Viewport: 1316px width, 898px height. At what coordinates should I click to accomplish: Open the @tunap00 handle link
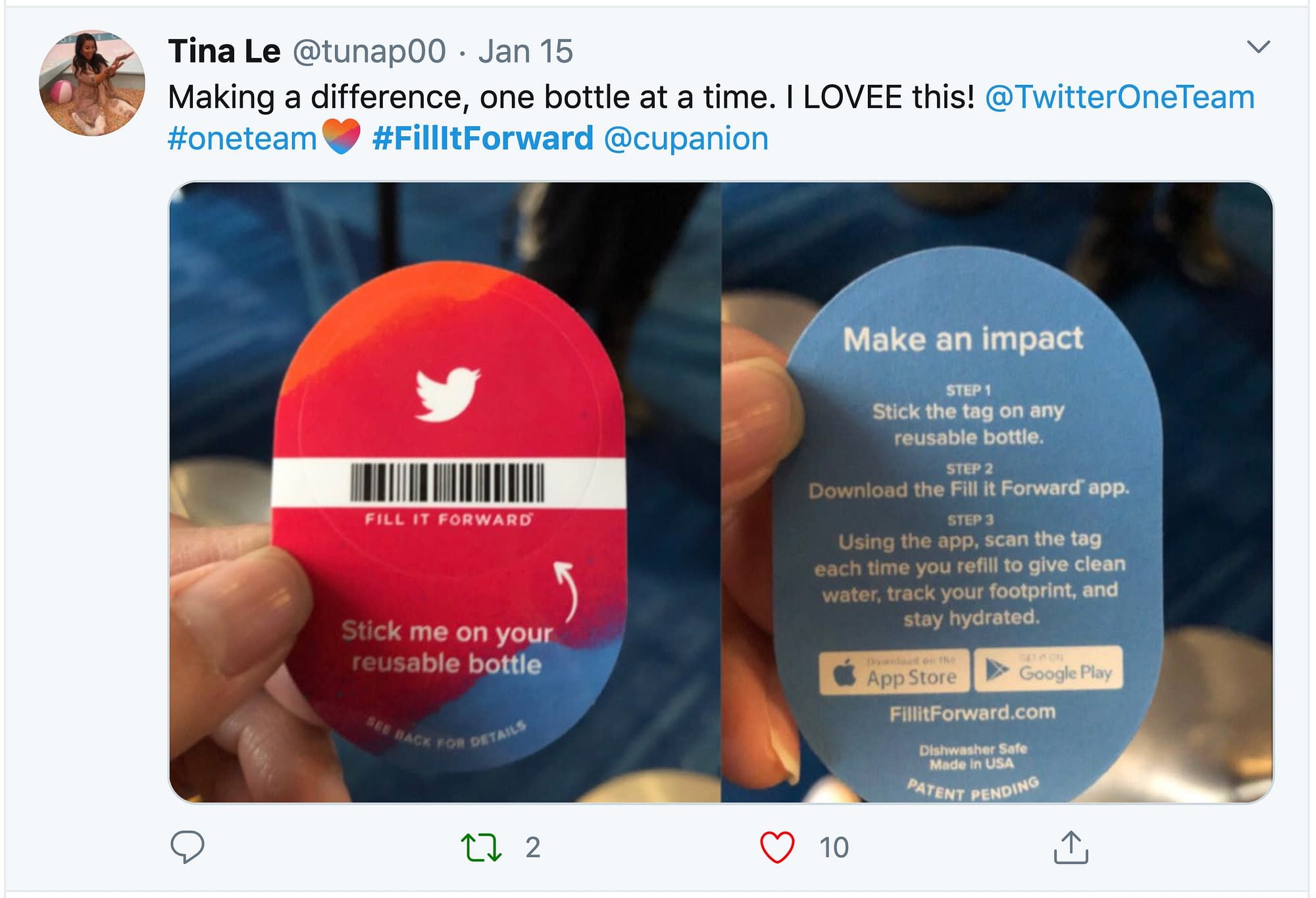tap(369, 51)
